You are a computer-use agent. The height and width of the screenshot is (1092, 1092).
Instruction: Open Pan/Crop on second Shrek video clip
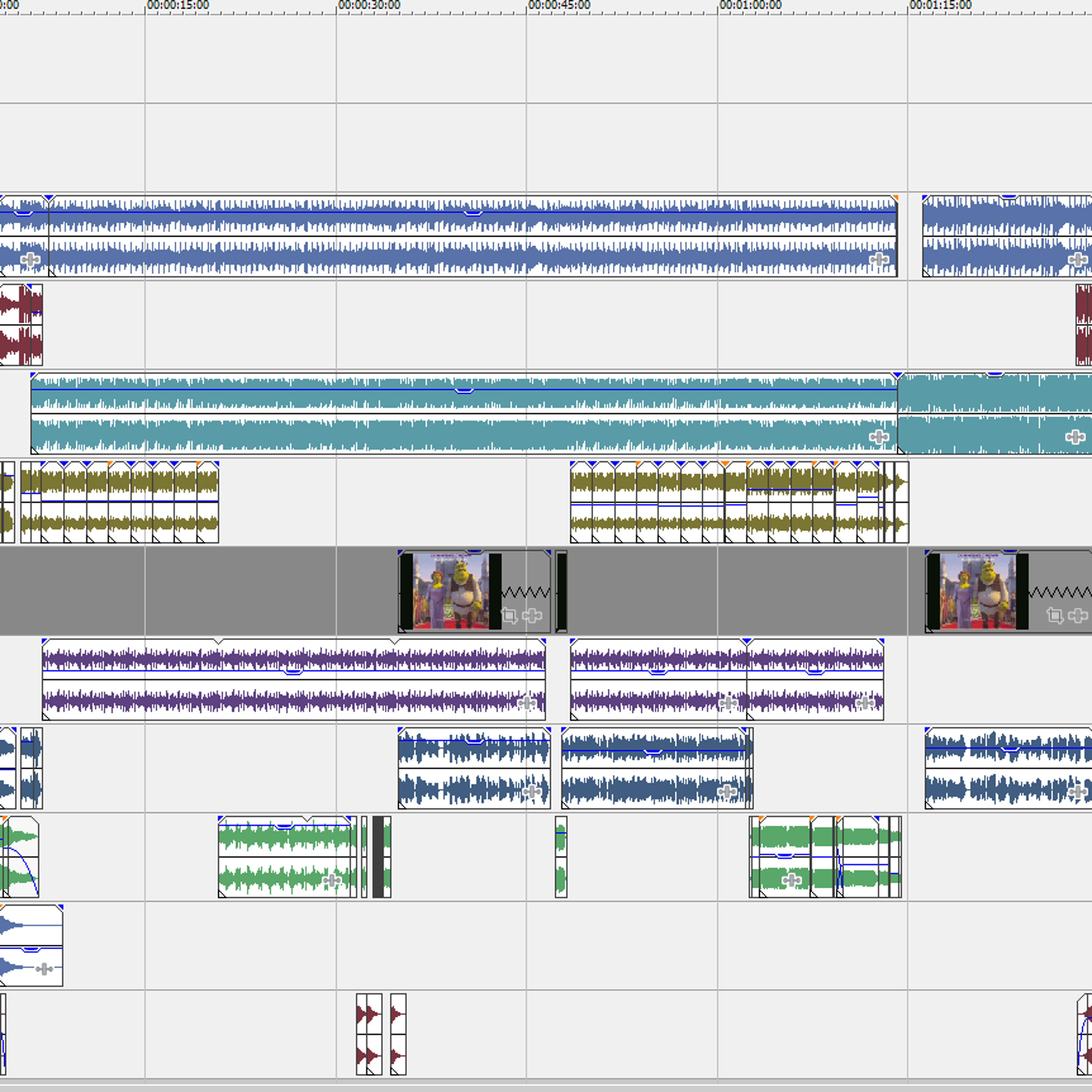pyautogui.click(x=1055, y=615)
